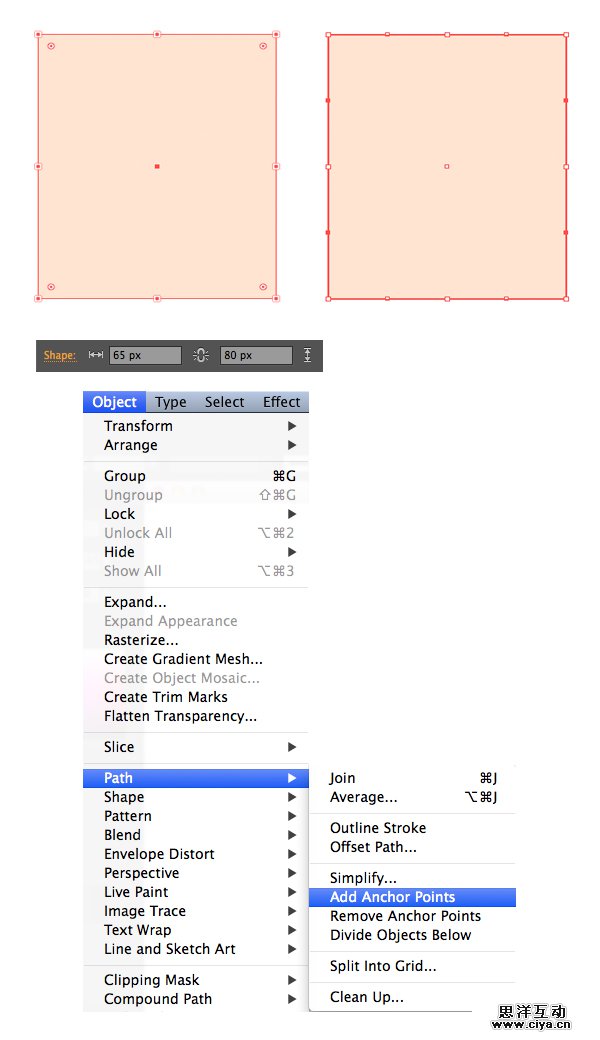Screen dimensions: 600x1040
Task: Click center point of the left rectangle
Action: coord(157,166)
